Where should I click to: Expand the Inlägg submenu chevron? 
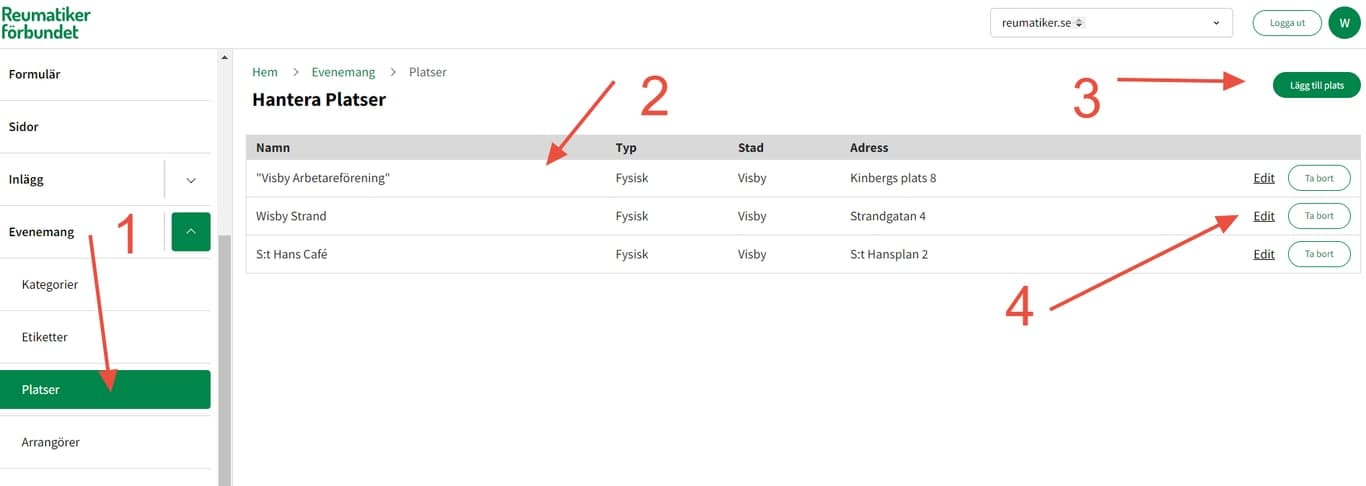tap(191, 180)
